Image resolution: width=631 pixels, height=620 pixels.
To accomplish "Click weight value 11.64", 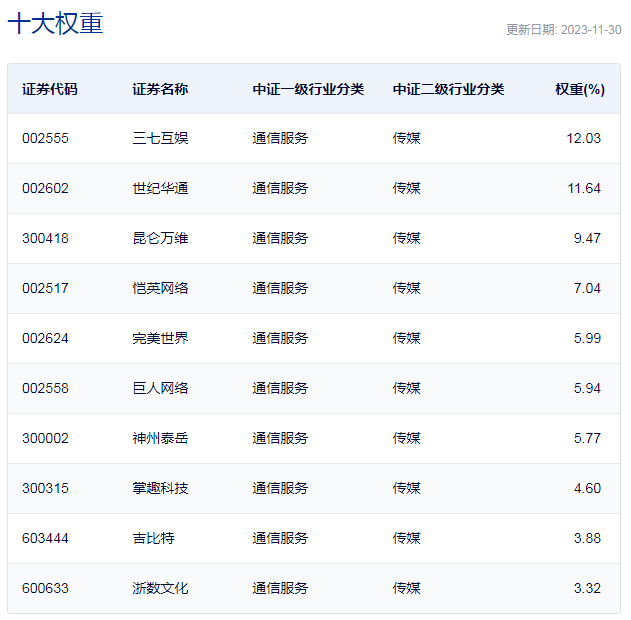I will click(x=584, y=188).
